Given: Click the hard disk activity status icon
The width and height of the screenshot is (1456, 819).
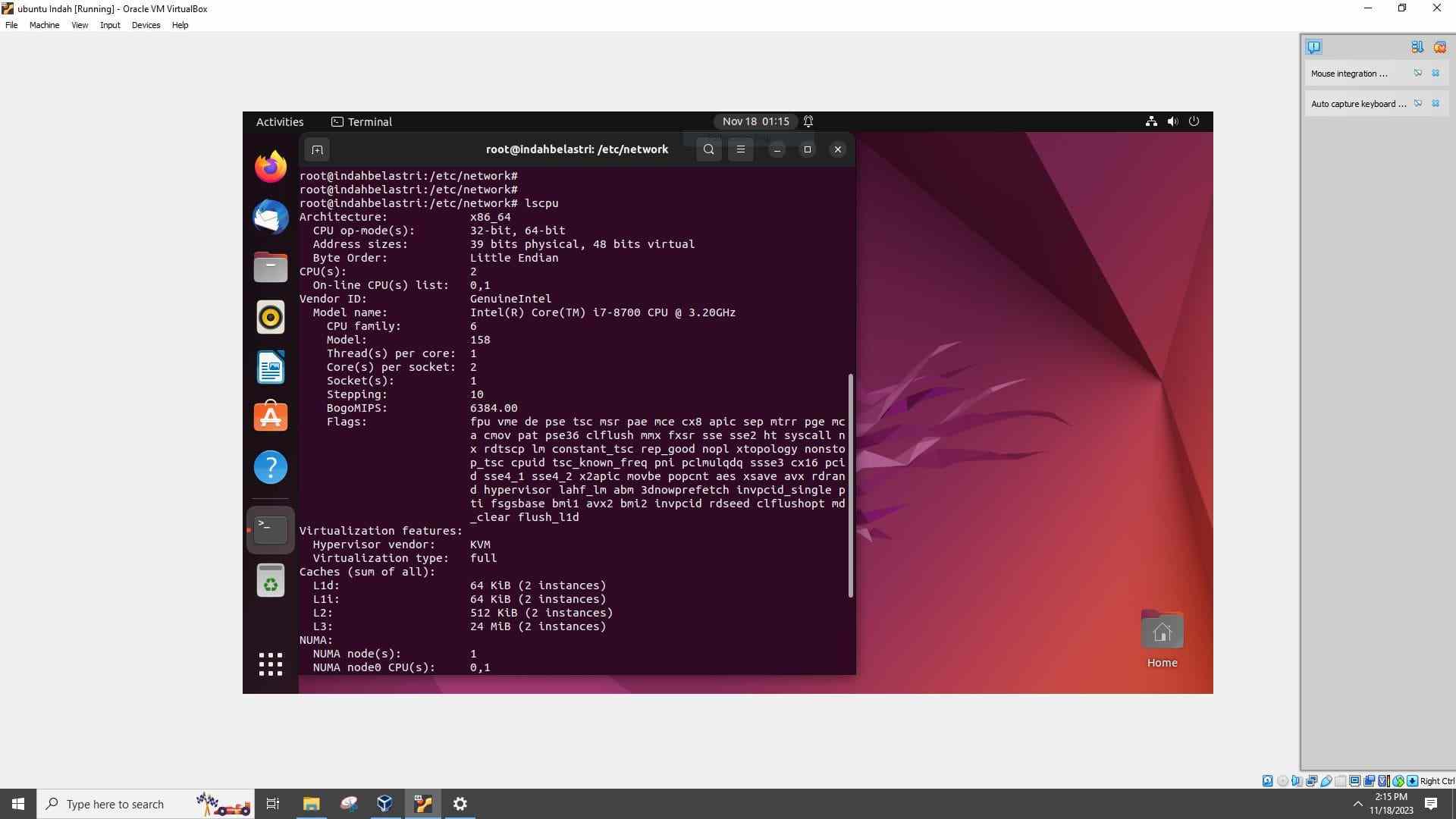Looking at the screenshot, I should pos(1267,781).
